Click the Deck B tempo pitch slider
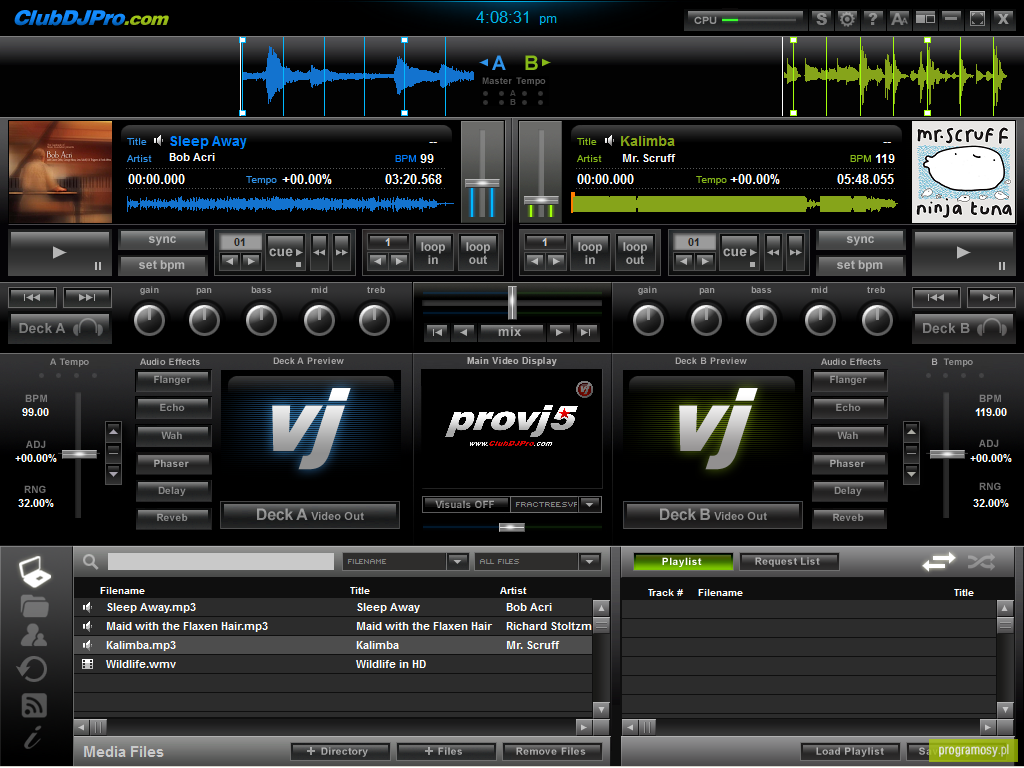 pos(947,454)
